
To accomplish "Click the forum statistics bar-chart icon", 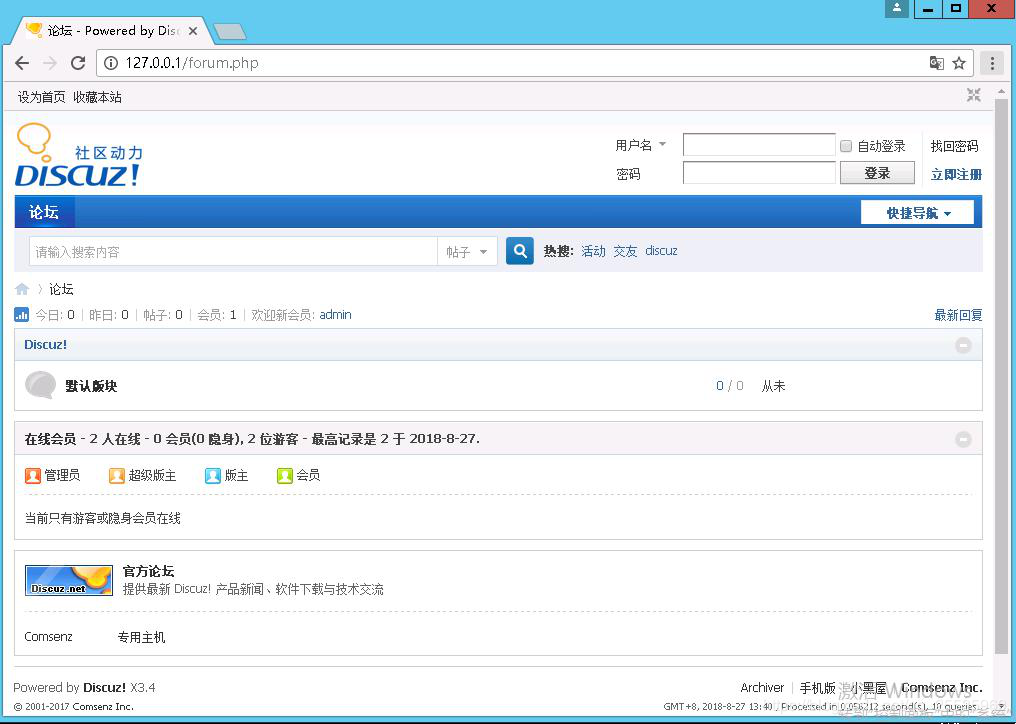I will pyautogui.click(x=21, y=314).
